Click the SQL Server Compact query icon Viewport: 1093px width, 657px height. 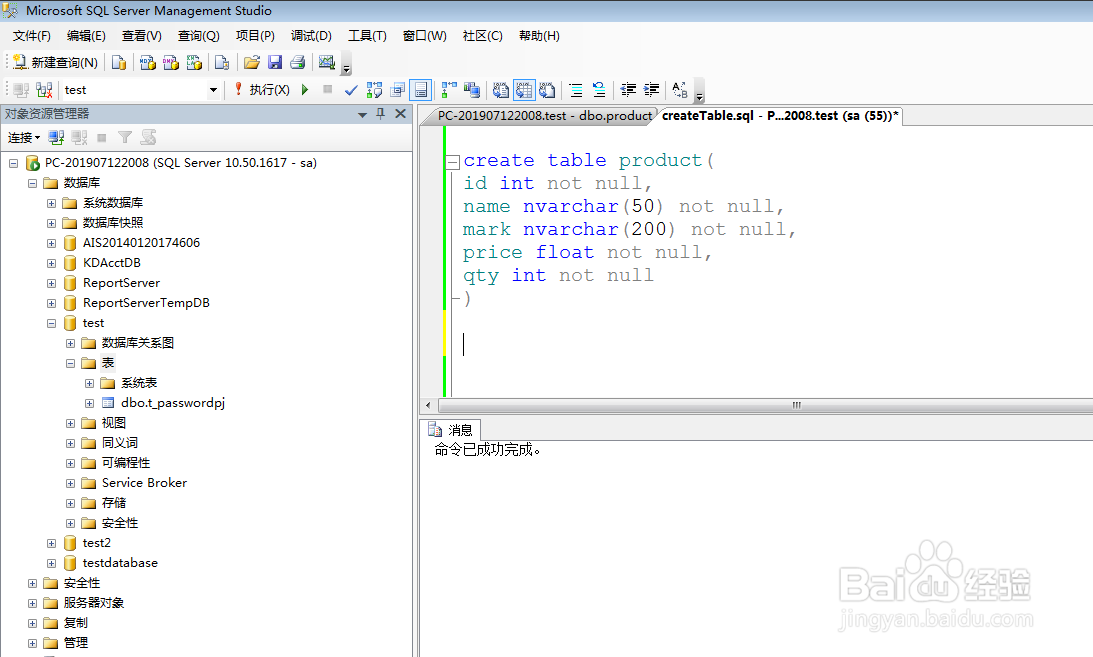point(222,63)
